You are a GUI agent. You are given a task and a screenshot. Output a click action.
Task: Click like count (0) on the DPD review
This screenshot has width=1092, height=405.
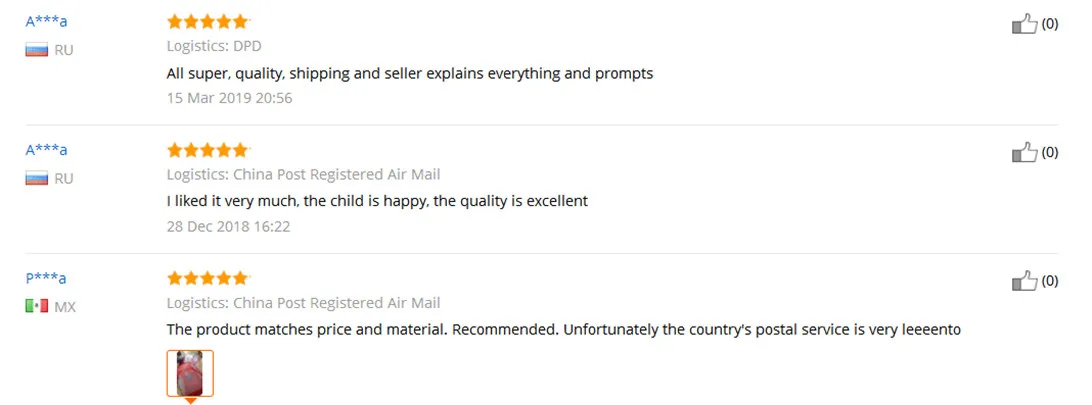tap(1050, 24)
